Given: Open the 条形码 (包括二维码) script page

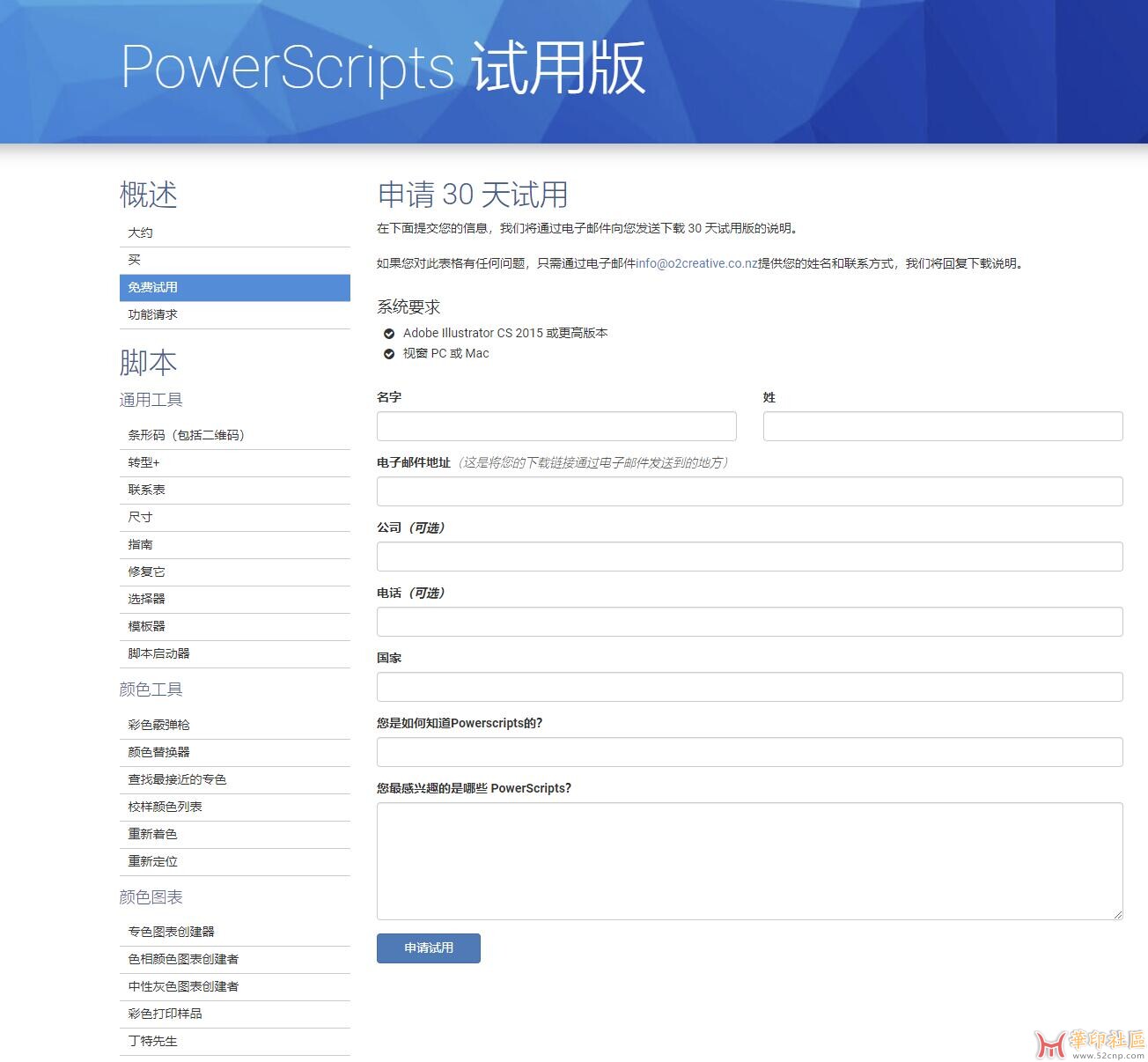Looking at the screenshot, I should 234,435.
